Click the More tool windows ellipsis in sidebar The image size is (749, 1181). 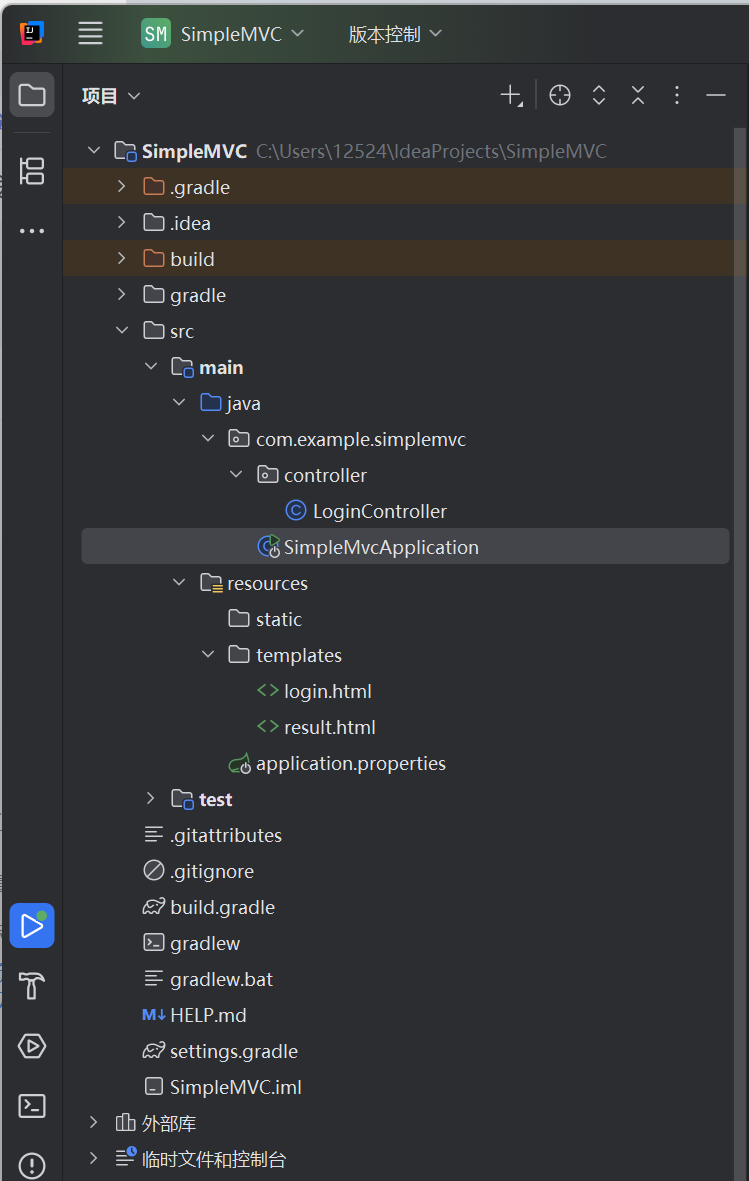point(31,230)
